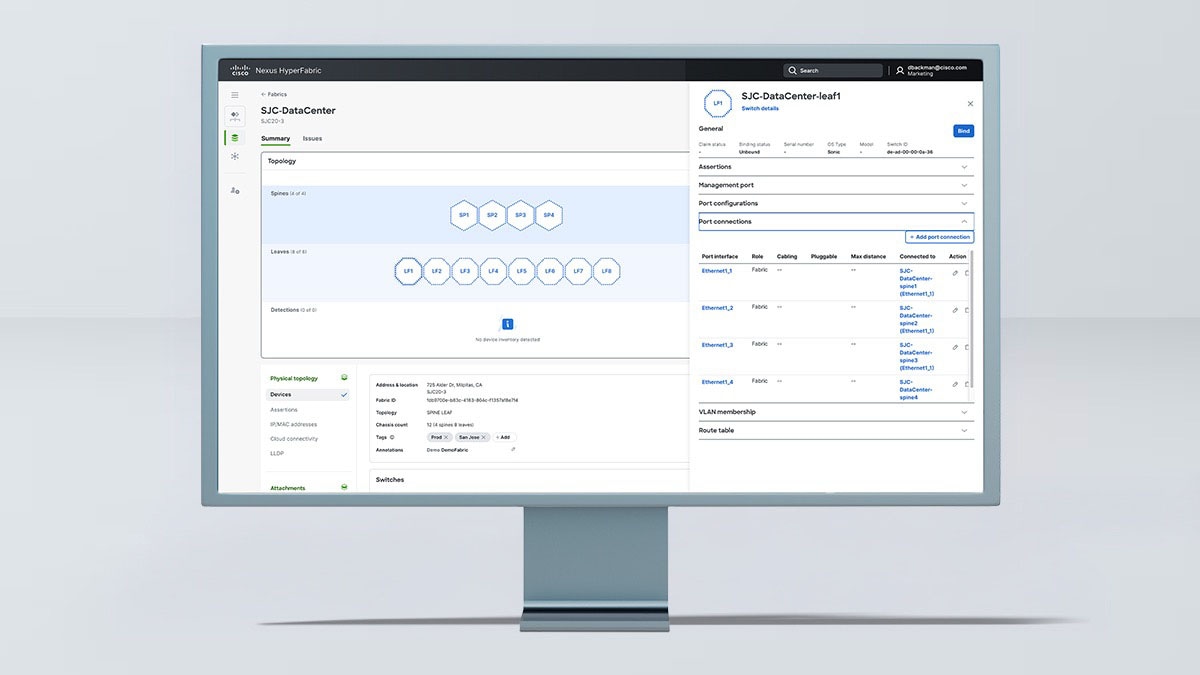Switch to the Summary tab
This screenshot has height=675, width=1200.
[275, 139]
